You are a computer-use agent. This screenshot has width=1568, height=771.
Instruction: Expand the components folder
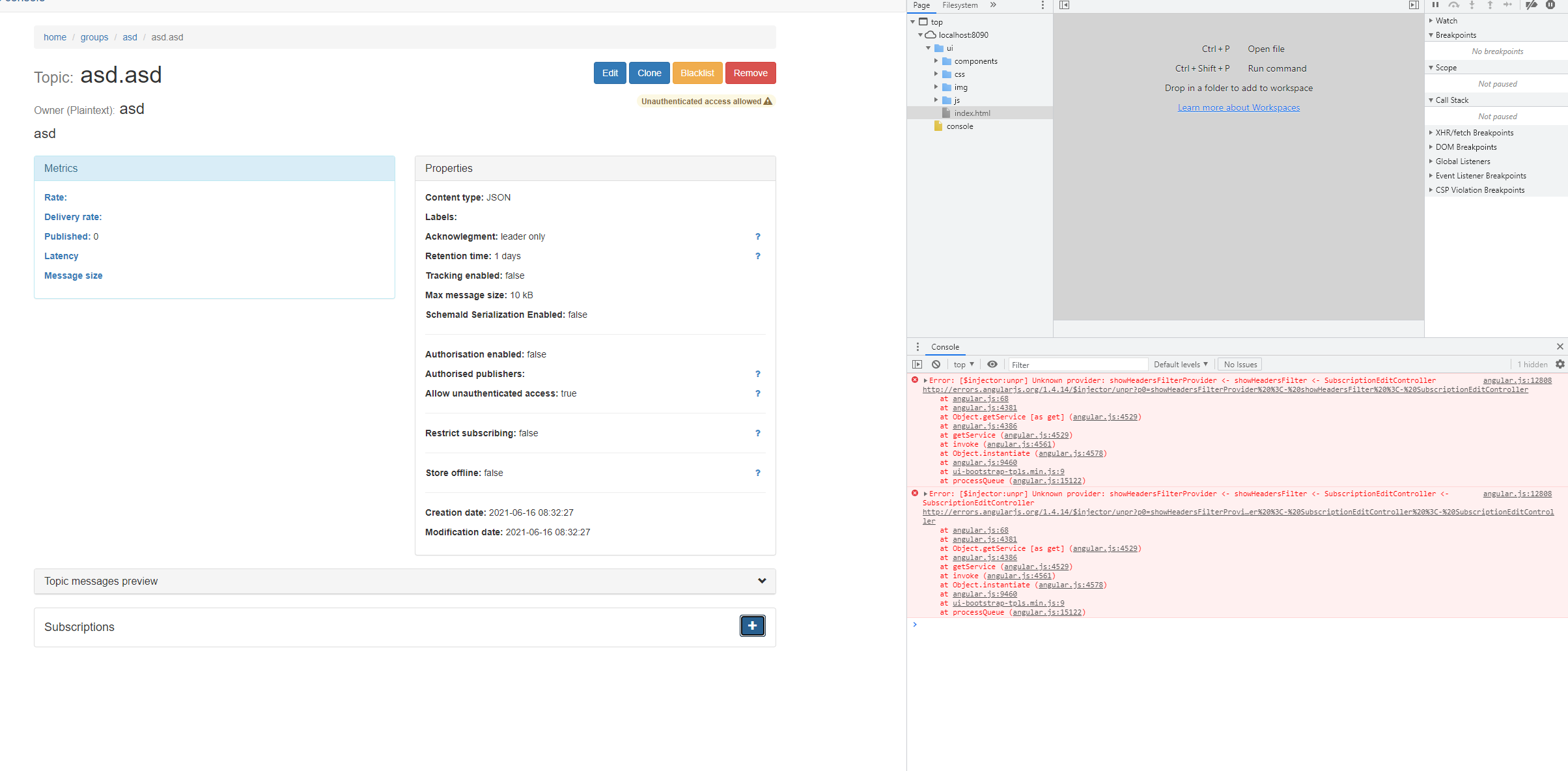[936, 61]
